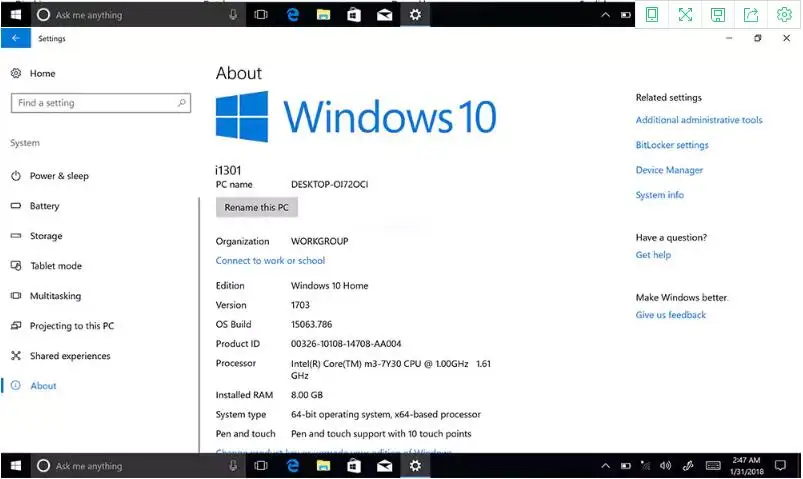This screenshot has height=479, width=803.
Task: Click the Get help link
Action: [653, 255]
